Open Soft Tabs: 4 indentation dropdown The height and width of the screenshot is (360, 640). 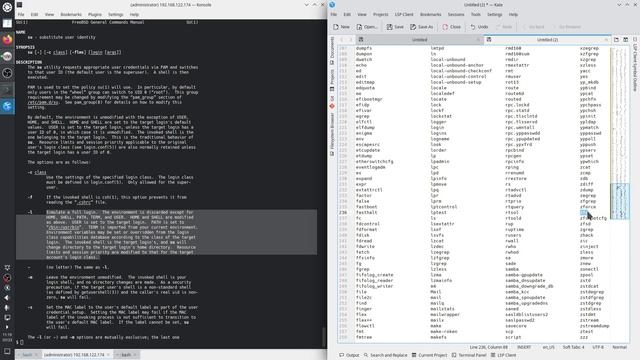pos(573,347)
